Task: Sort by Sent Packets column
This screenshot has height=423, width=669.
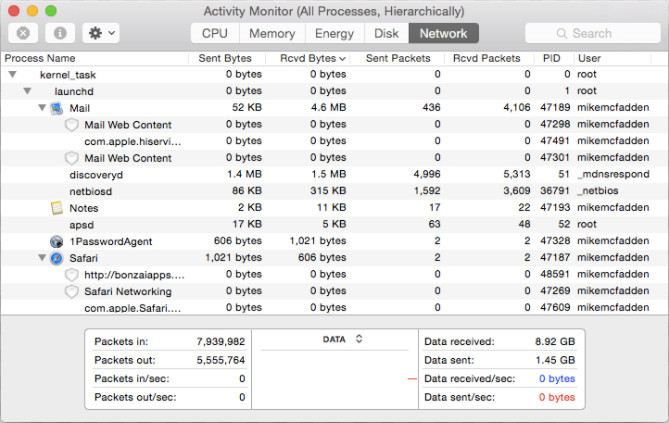Action: pos(398,58)
